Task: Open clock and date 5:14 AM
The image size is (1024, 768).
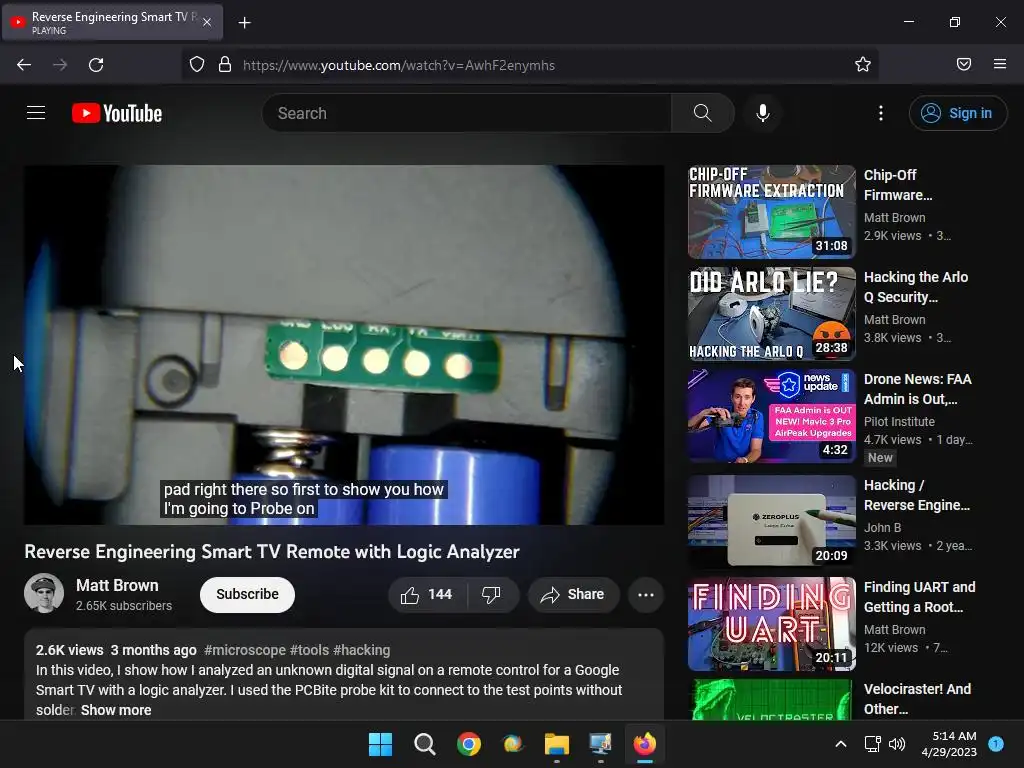Action: point(949,744)
